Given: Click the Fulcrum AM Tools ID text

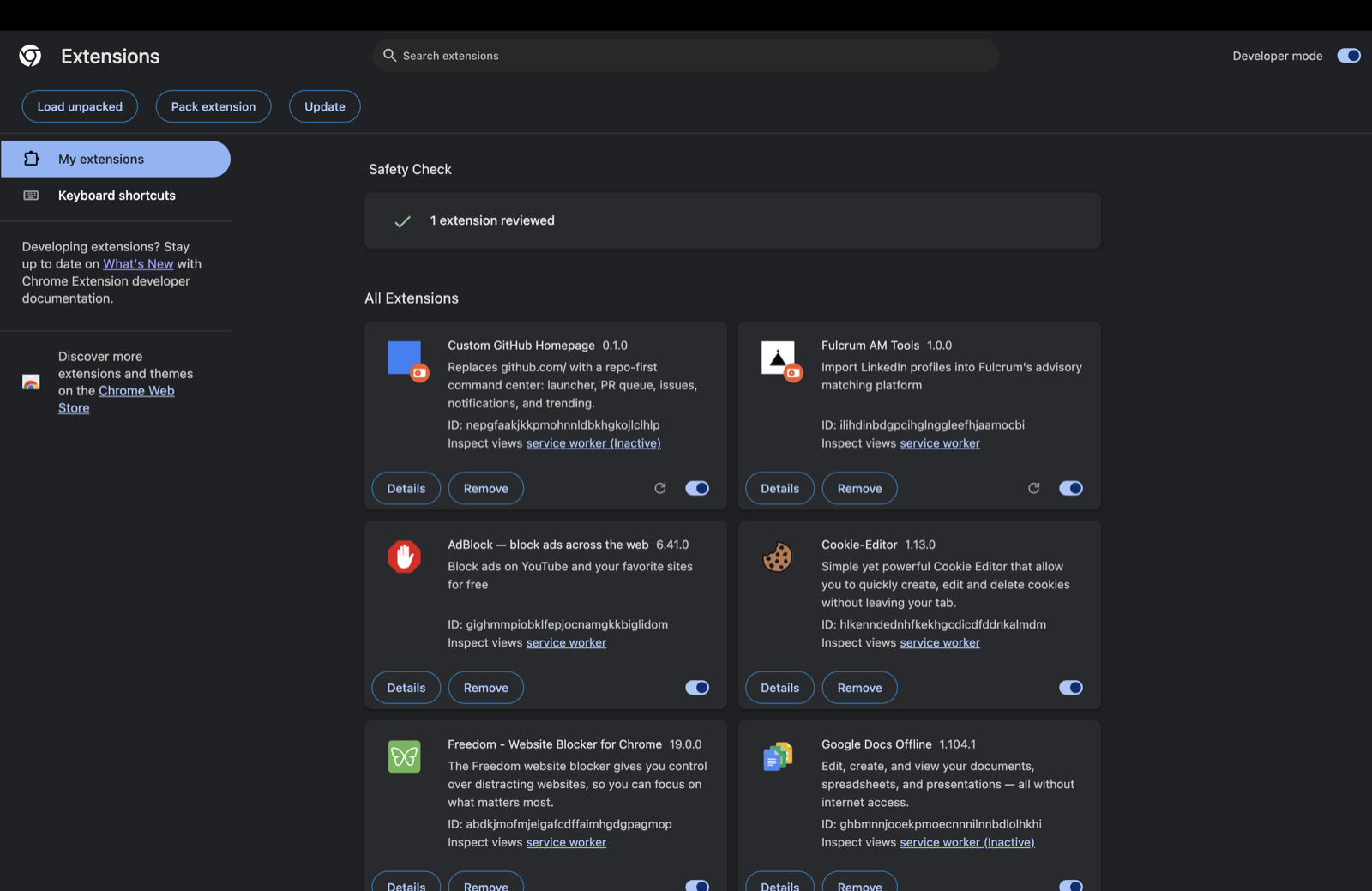Looking at the screenshot, I should (x=923, y=424).
